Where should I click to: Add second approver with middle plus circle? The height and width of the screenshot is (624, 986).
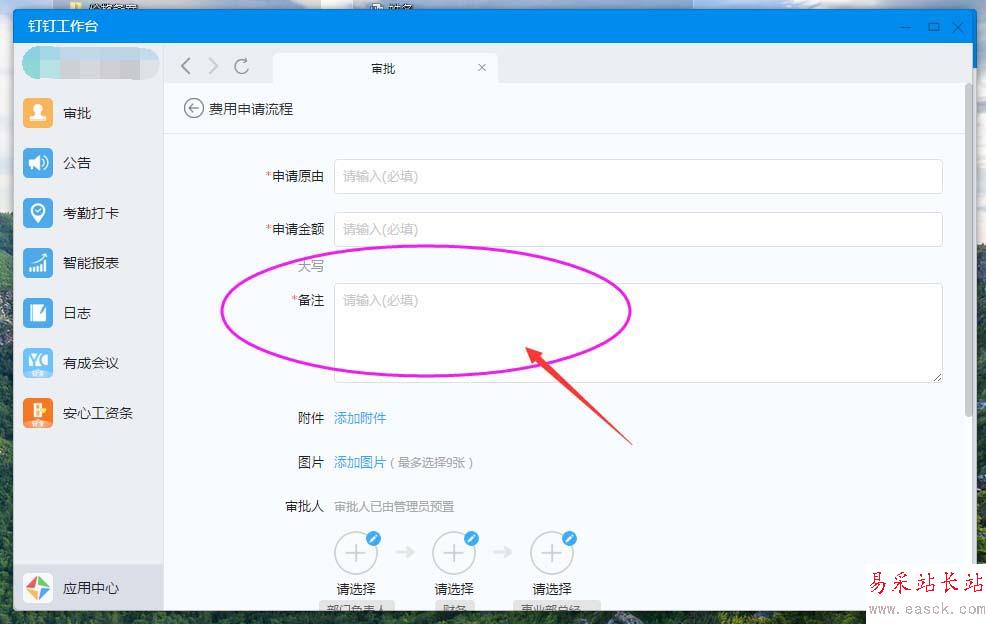453,553
